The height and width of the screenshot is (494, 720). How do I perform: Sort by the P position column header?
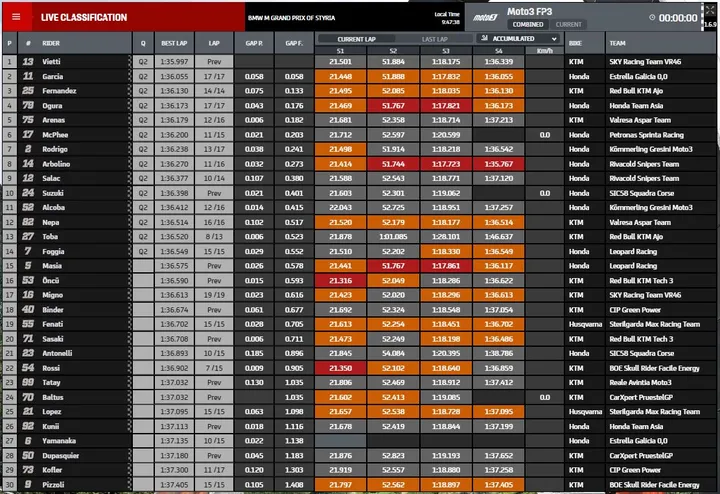pyautogui.click(x=10, y=43)
